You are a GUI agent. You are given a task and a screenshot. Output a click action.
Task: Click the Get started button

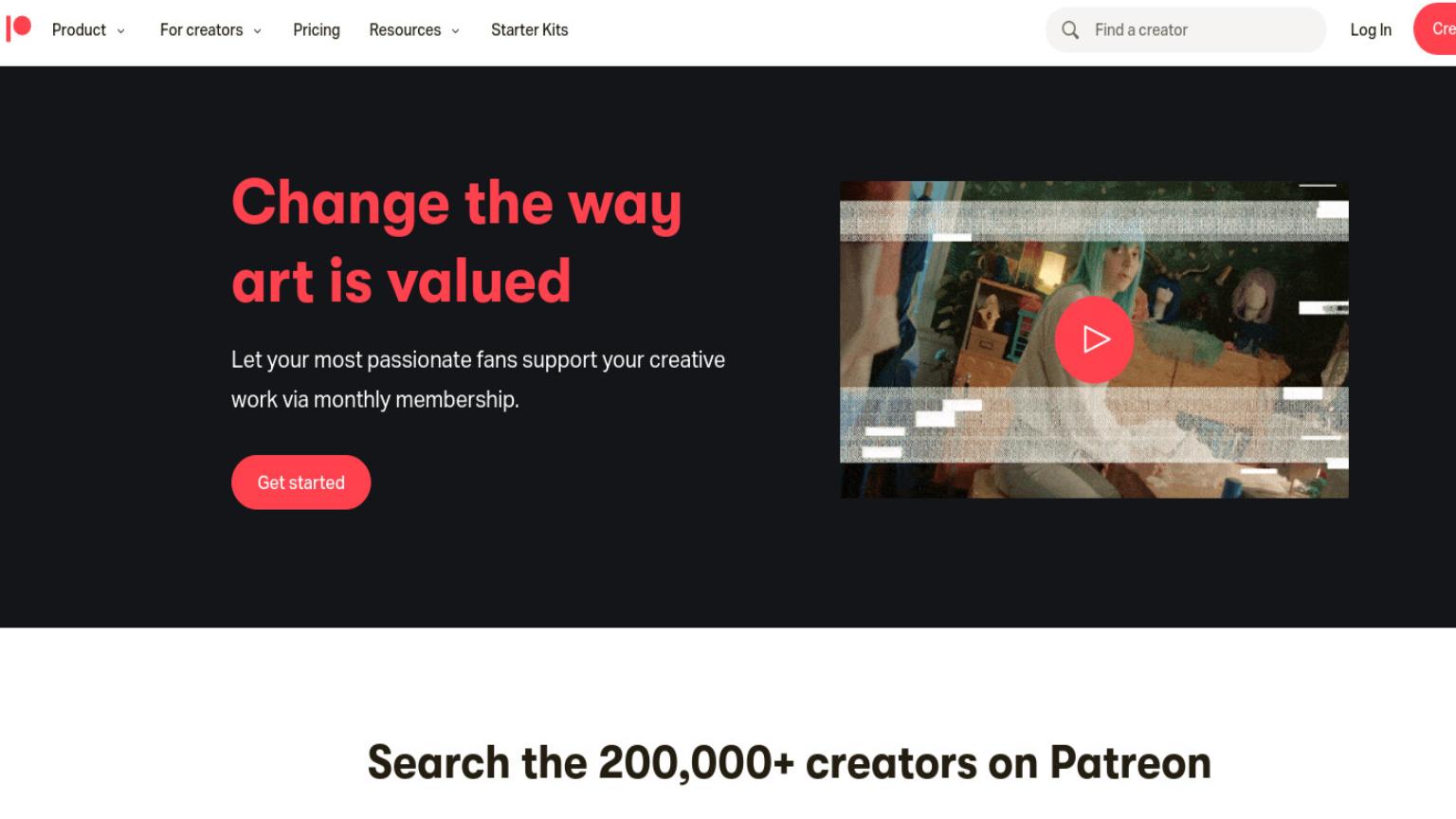coord(301,482)
